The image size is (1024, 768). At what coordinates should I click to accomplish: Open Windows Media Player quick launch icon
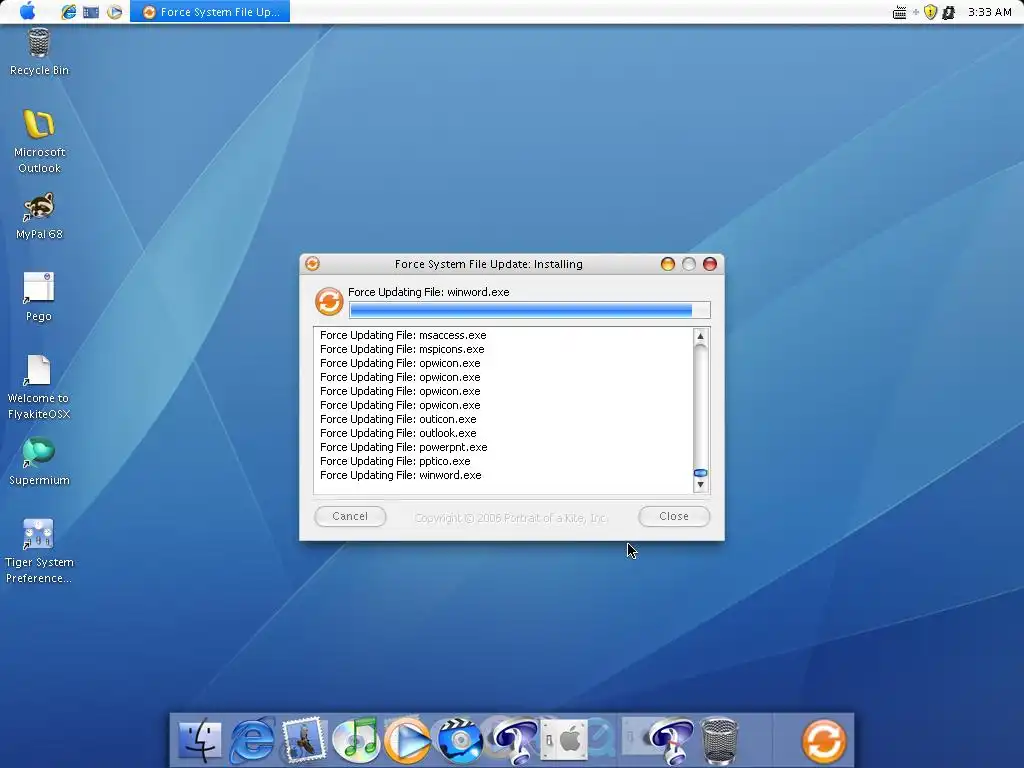coord(114,12)
